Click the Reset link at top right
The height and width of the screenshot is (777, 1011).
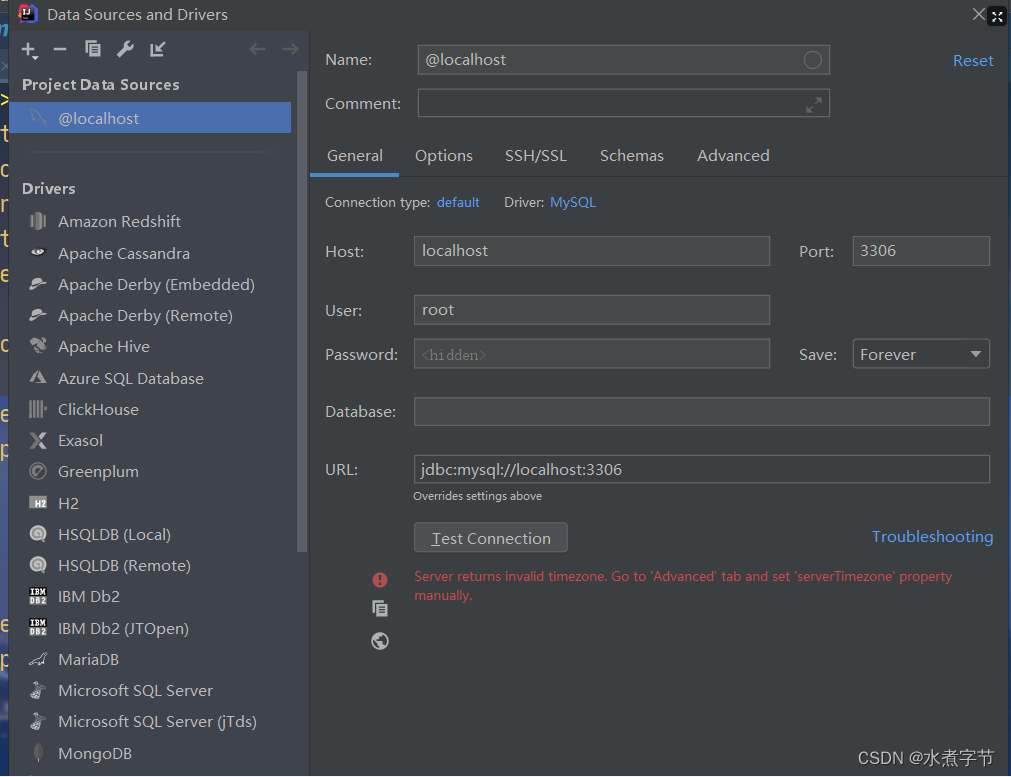(x=972, y=60)
